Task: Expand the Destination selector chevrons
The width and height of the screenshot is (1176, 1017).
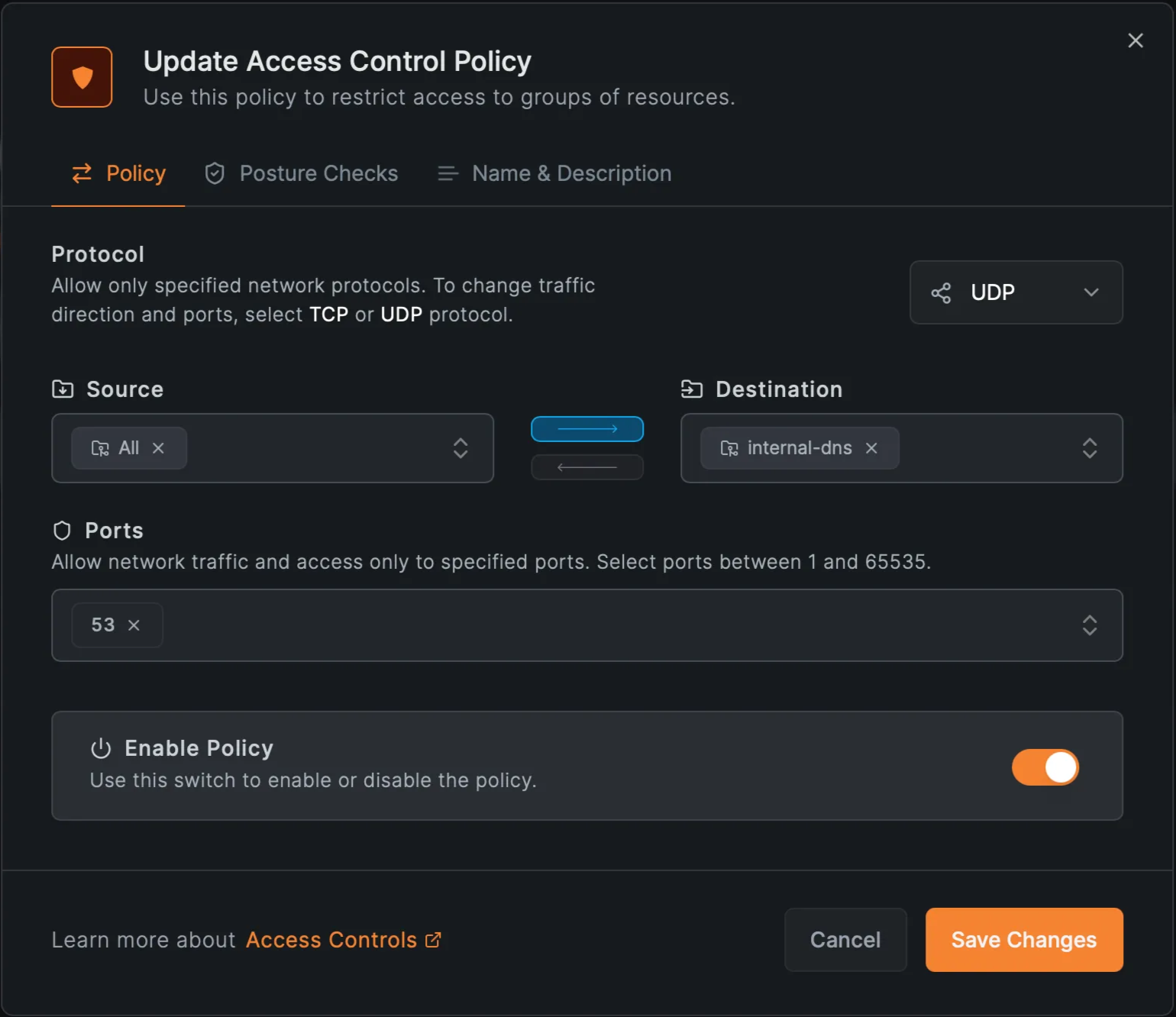Action: [1090, 448]
